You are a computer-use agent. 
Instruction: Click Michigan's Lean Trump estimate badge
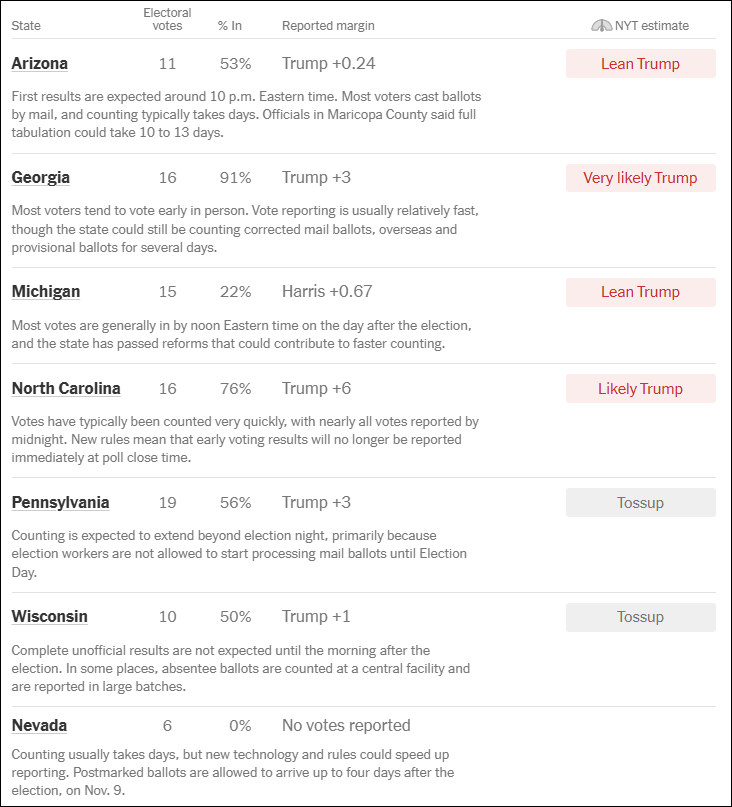coord(640,292)
